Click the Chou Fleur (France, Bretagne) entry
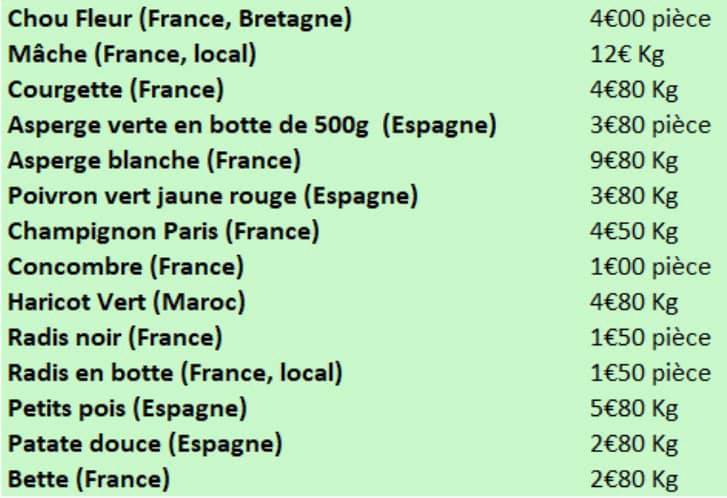The width and height of the screenshot is (727, 498). 179,20
